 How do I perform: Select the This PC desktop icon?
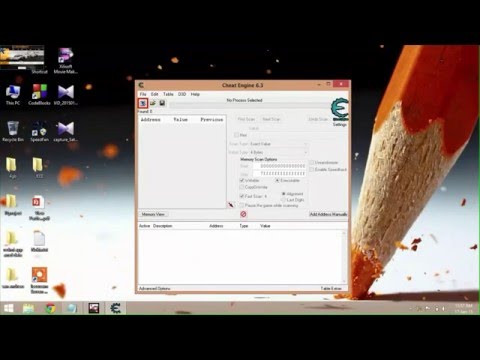point(13,95)
